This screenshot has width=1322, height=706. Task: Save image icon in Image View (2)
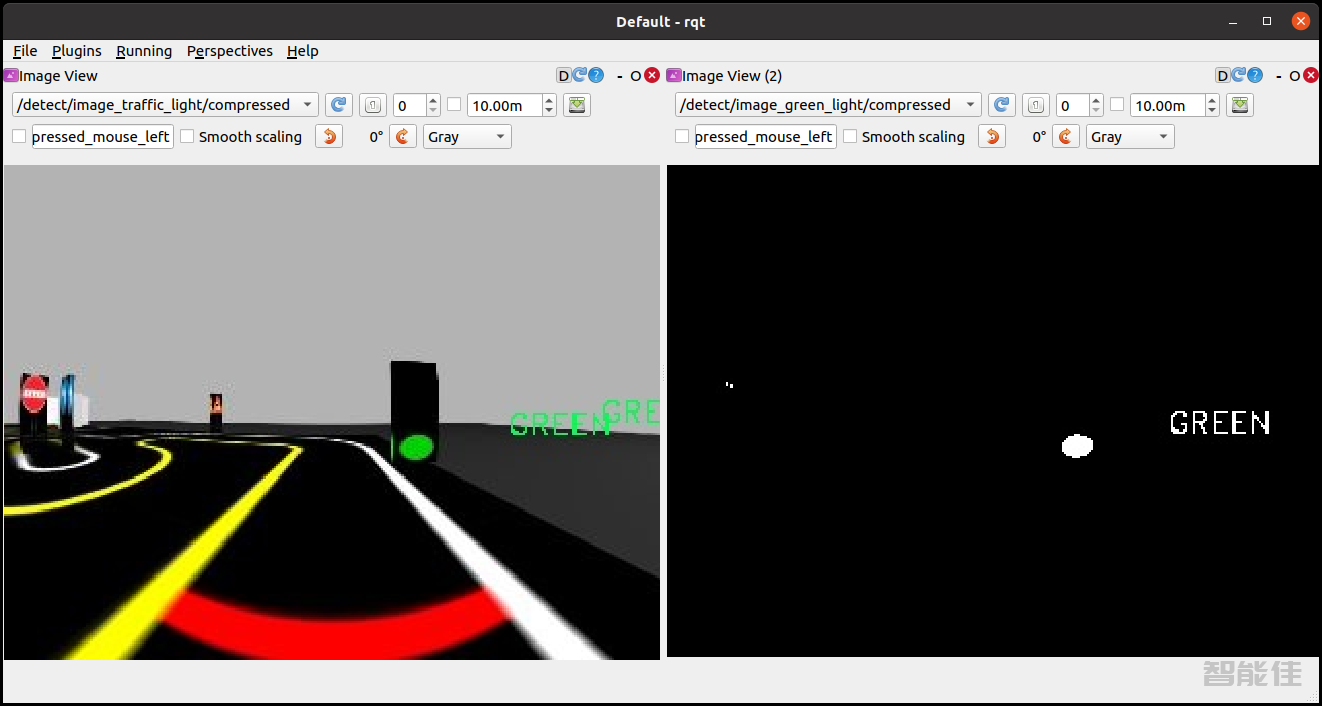tap(1240, 105)
